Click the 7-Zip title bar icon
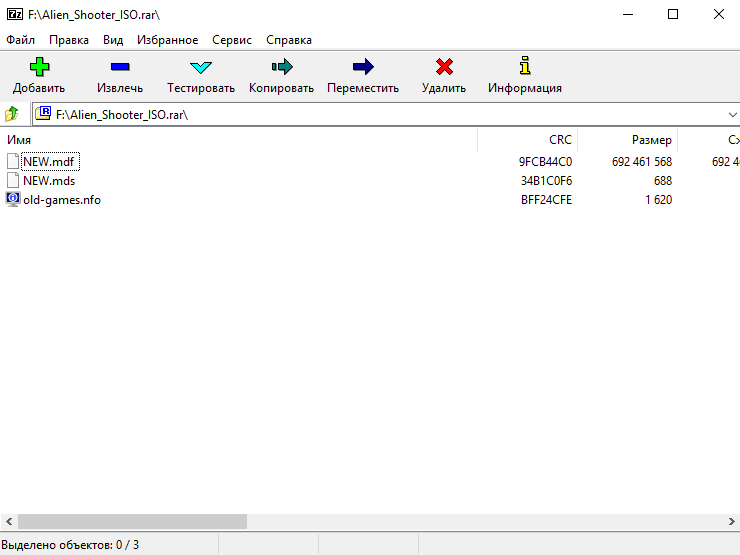 tap(15, 14)
